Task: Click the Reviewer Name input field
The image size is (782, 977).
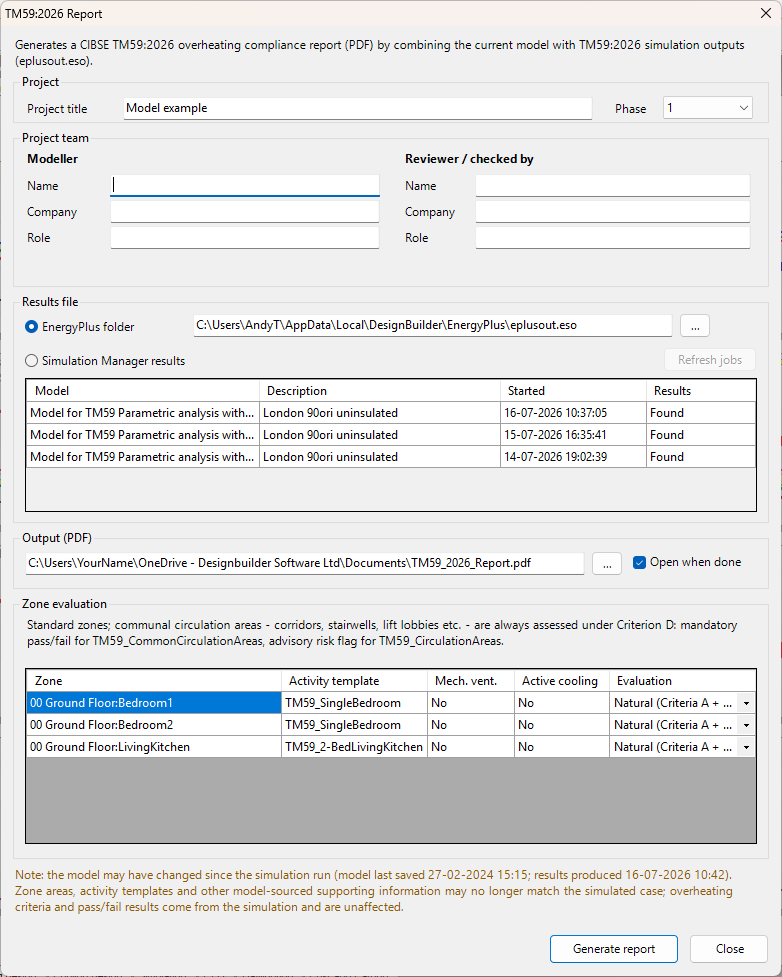Action: 613,185
